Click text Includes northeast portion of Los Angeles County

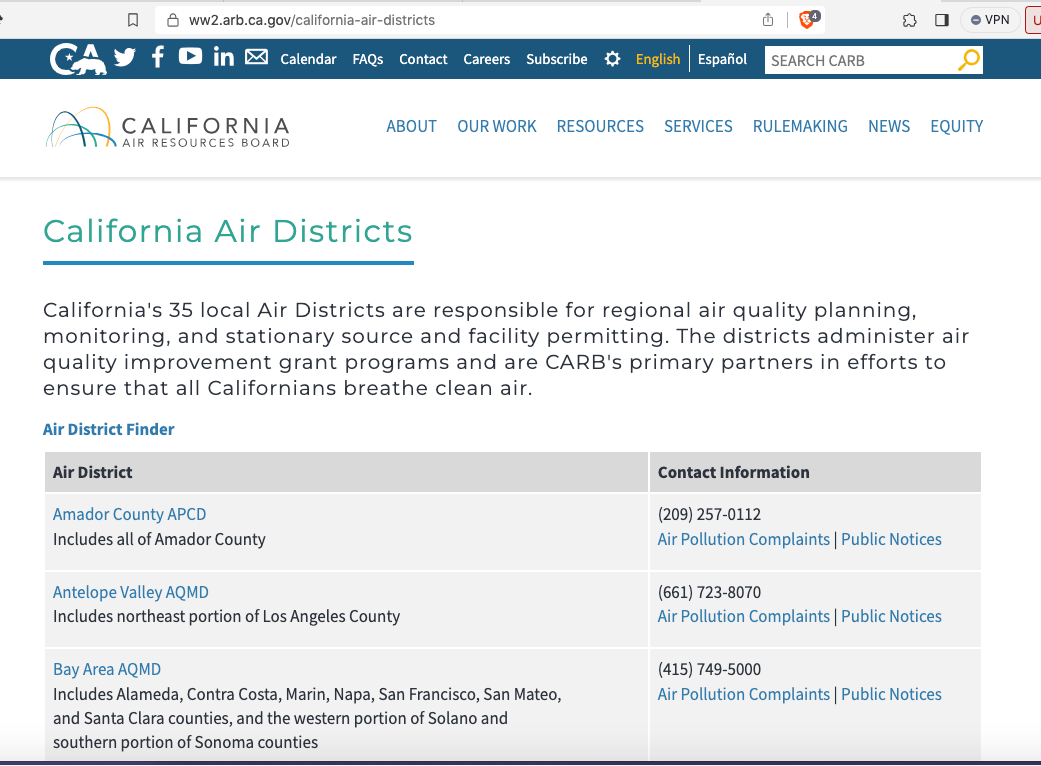coord(226,616)
